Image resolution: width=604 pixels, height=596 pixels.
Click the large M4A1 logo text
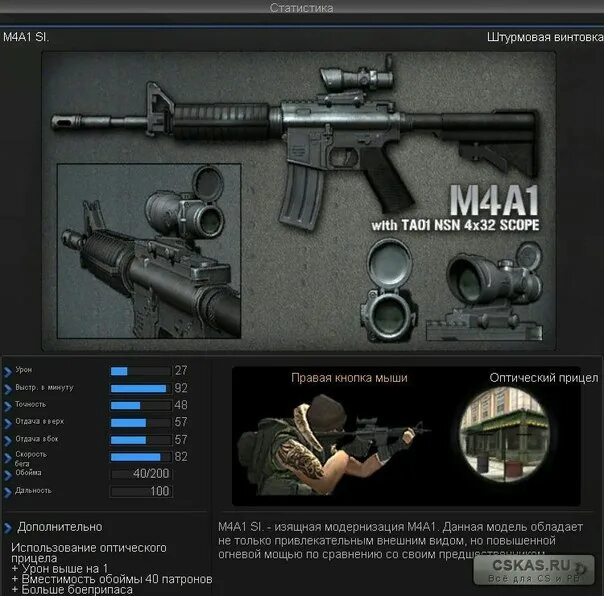[494, 201]
